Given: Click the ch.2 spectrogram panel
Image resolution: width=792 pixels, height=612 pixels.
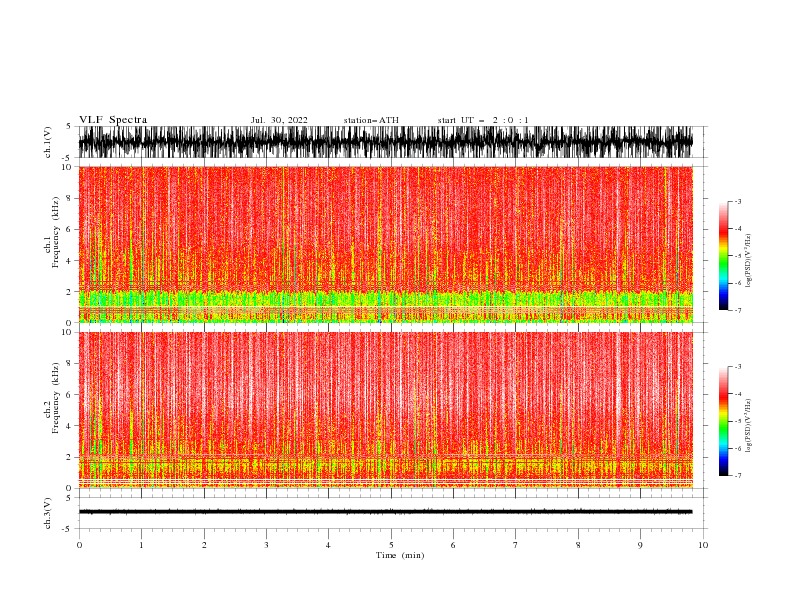Looking at the screenshot, I should (x=385, y=410).
